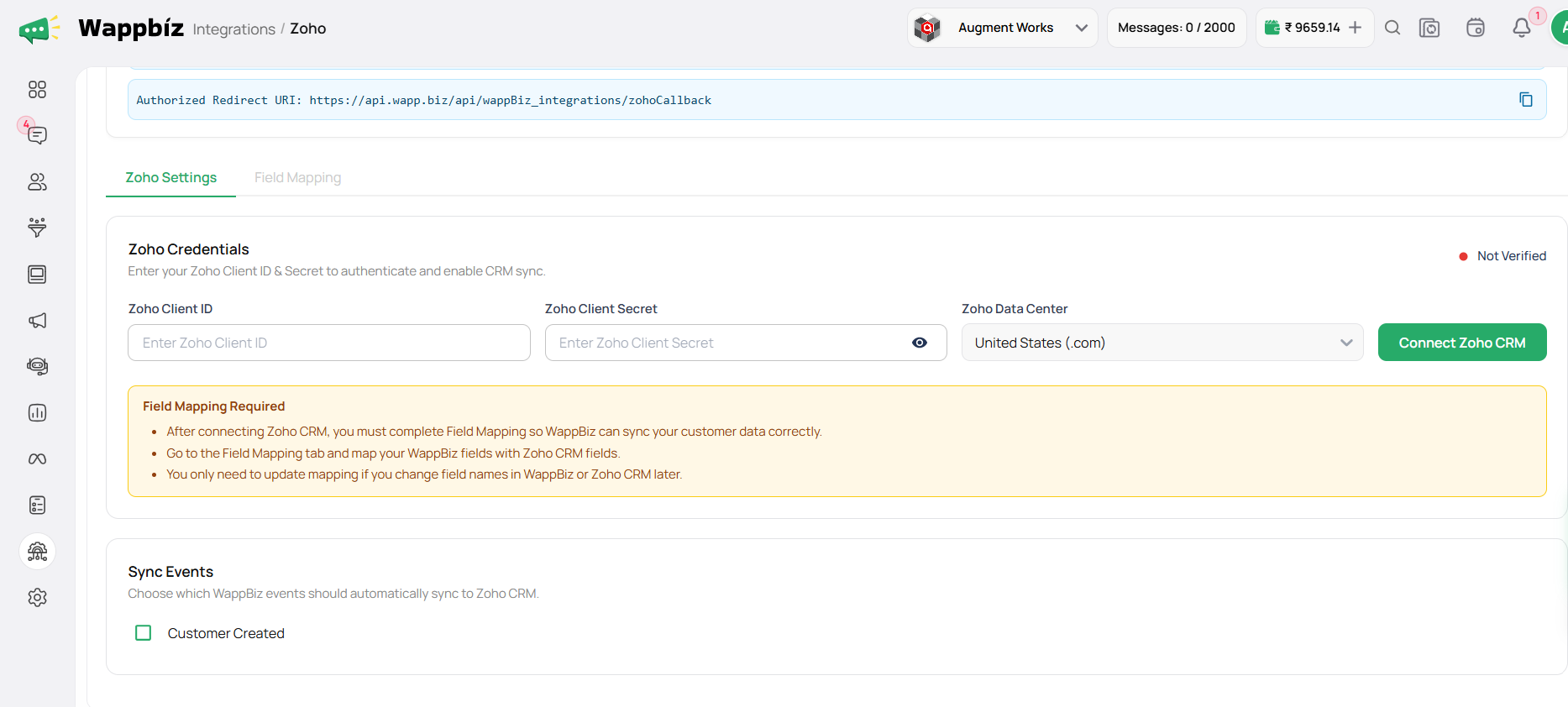Open the Zoho Data Center dropdown
The height and width of the screenshot is (707, 1568).
tap(1162, 343)
